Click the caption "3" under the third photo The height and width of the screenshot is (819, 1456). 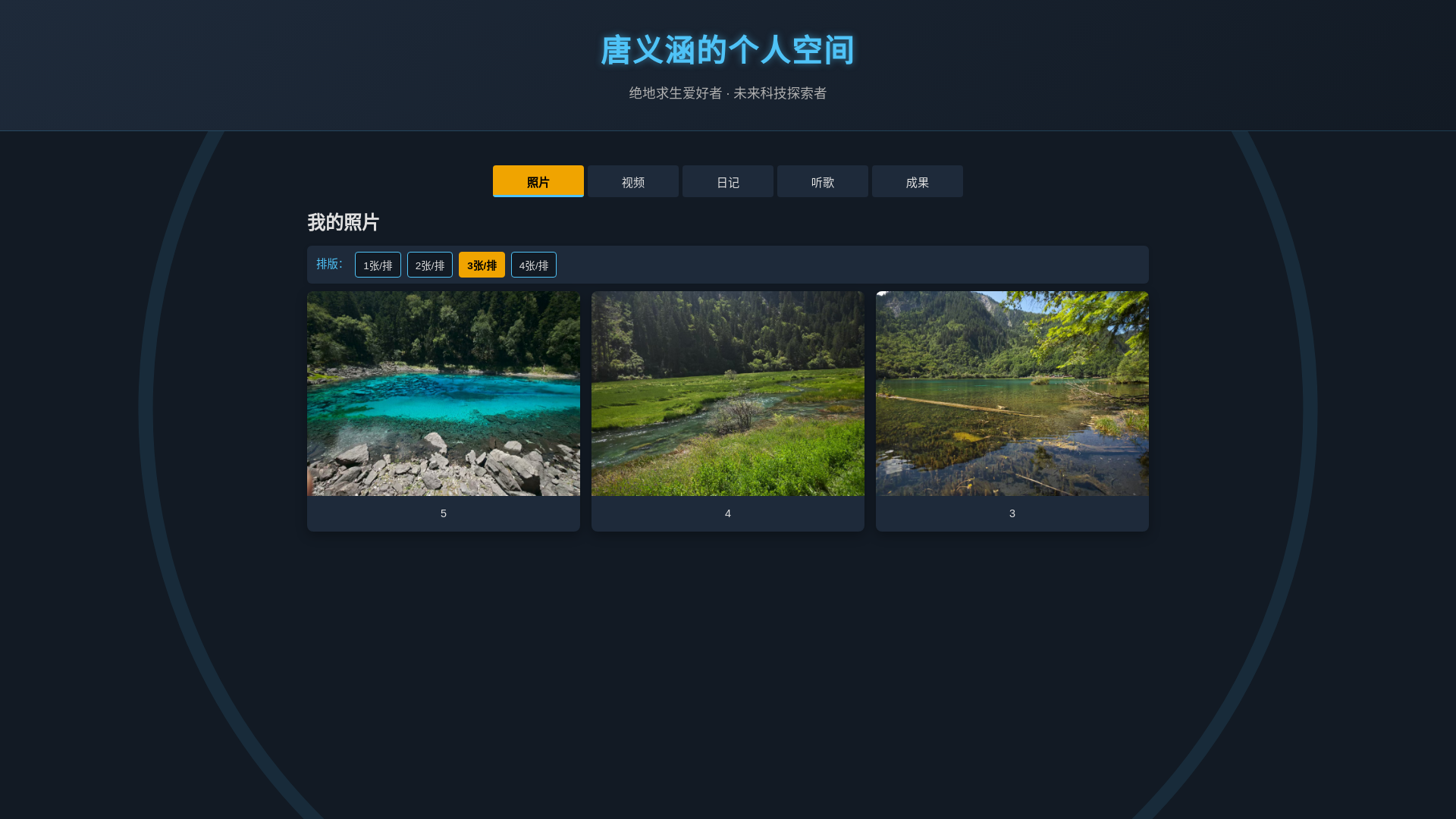point(1012,513)
